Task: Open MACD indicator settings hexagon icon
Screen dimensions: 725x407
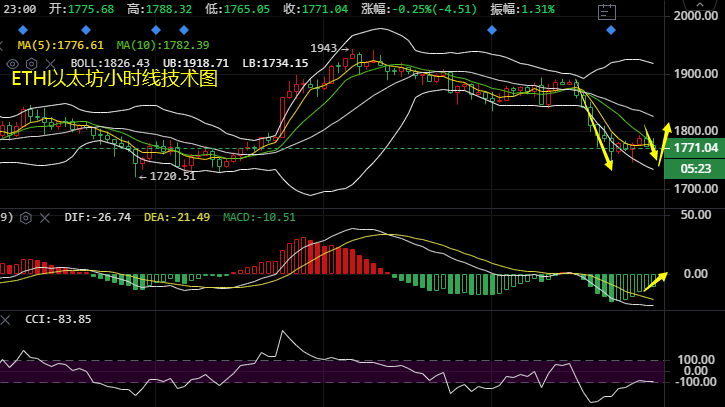Action: coord(27,217)
